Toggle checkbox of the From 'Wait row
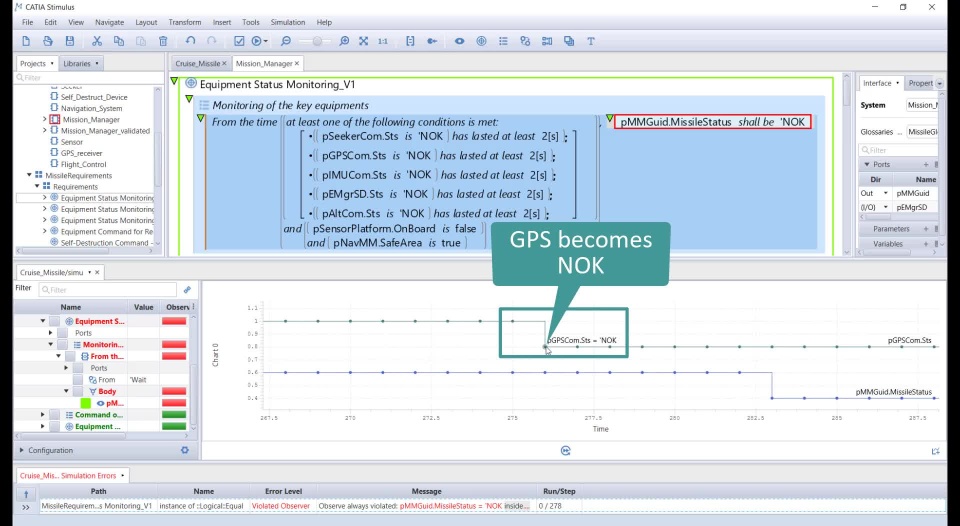 click(78, 380)
